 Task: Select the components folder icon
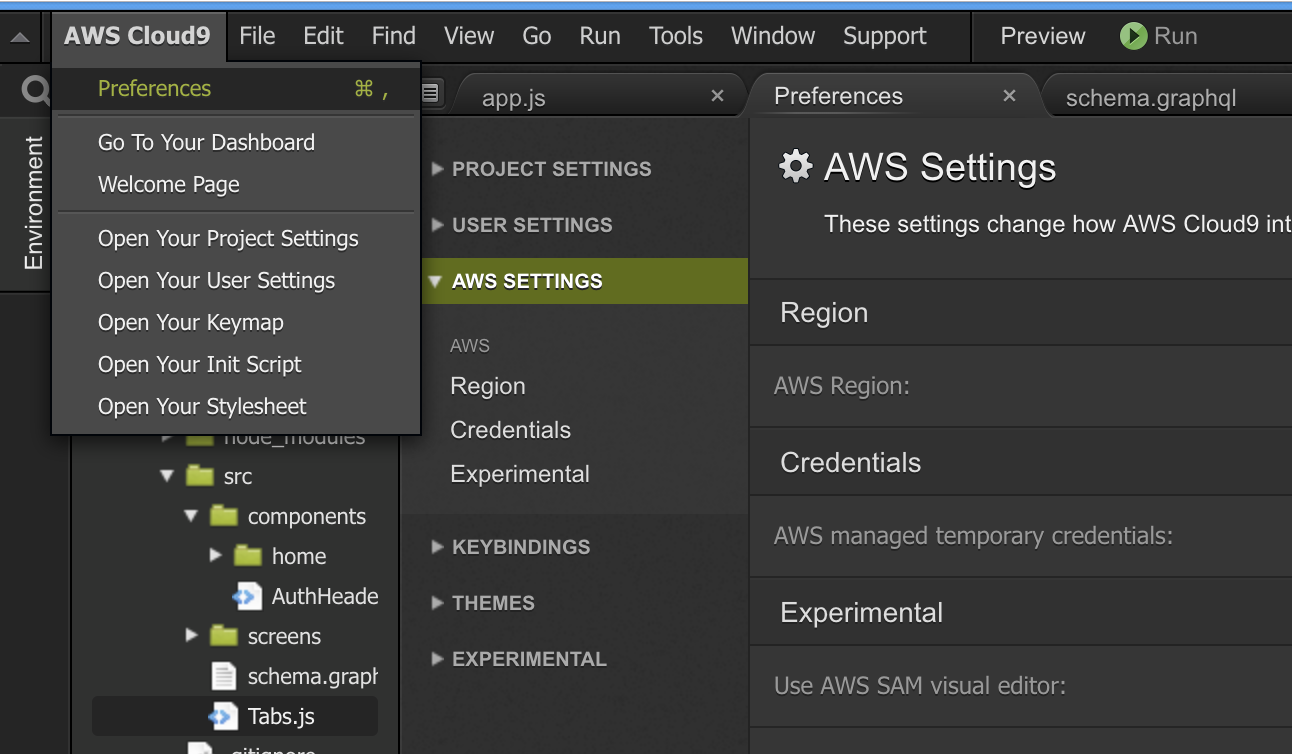click(224, 516)
